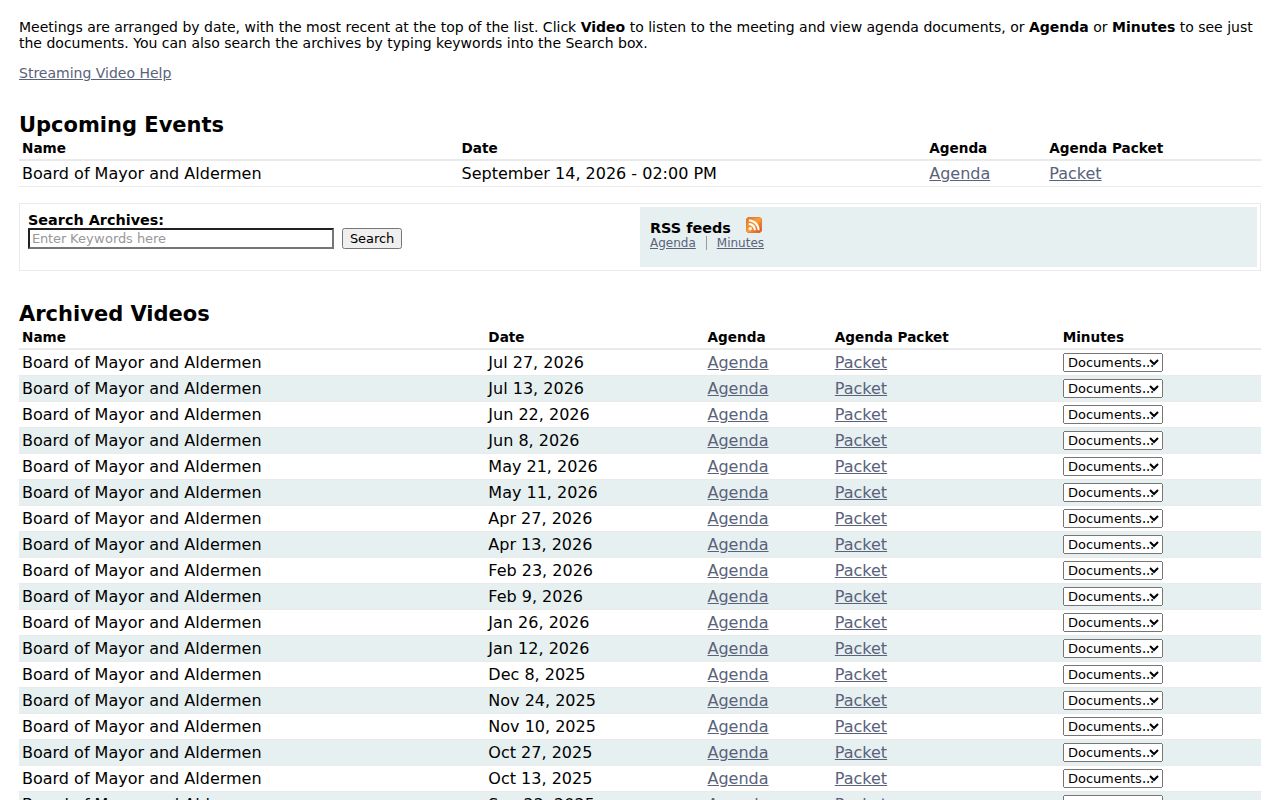Open the Streaming Video Help link
Viewport: 1280px width, 800px height.
(x=95, y=73)
